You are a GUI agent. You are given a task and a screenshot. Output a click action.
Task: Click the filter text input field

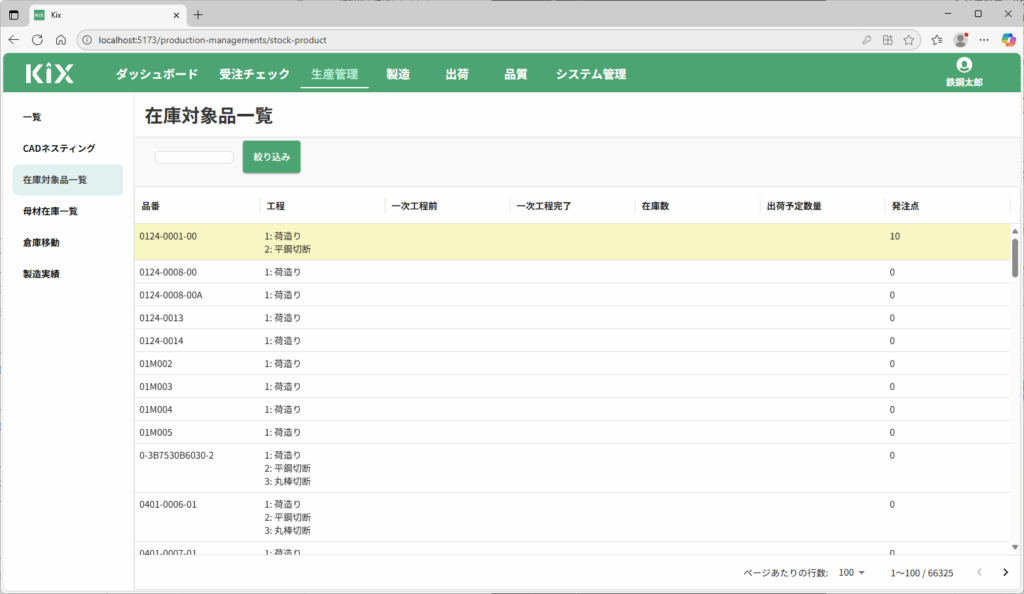pos(194,157)
